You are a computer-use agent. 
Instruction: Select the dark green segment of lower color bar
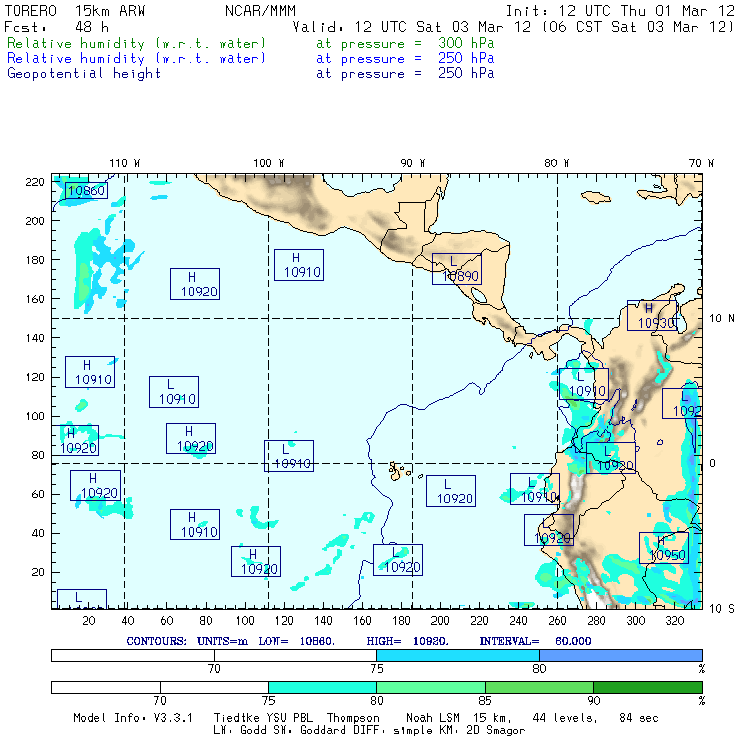pyautogui.click(x=647, y=687)
